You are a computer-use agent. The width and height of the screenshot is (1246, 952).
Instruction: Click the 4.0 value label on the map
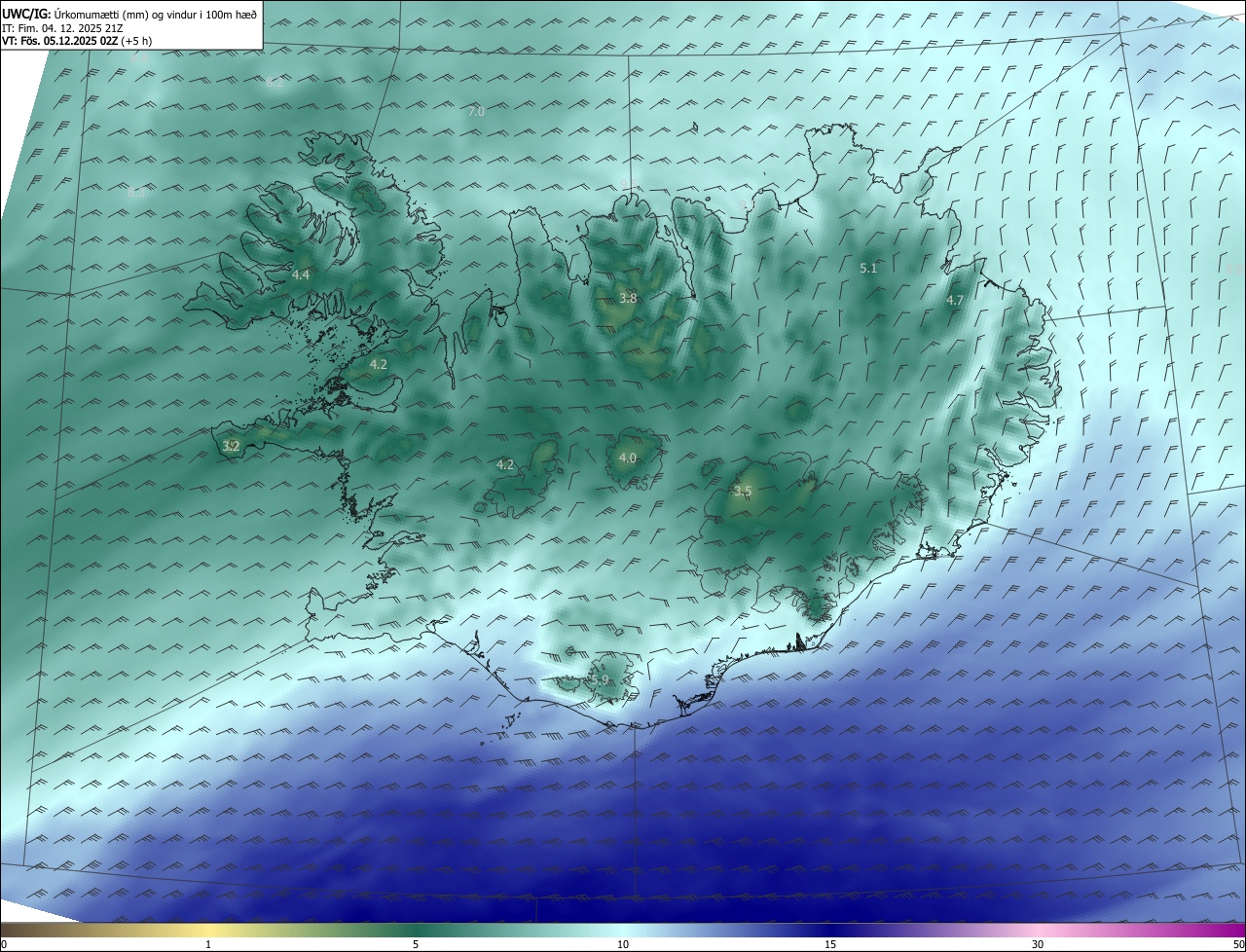[x=628, y=458]
